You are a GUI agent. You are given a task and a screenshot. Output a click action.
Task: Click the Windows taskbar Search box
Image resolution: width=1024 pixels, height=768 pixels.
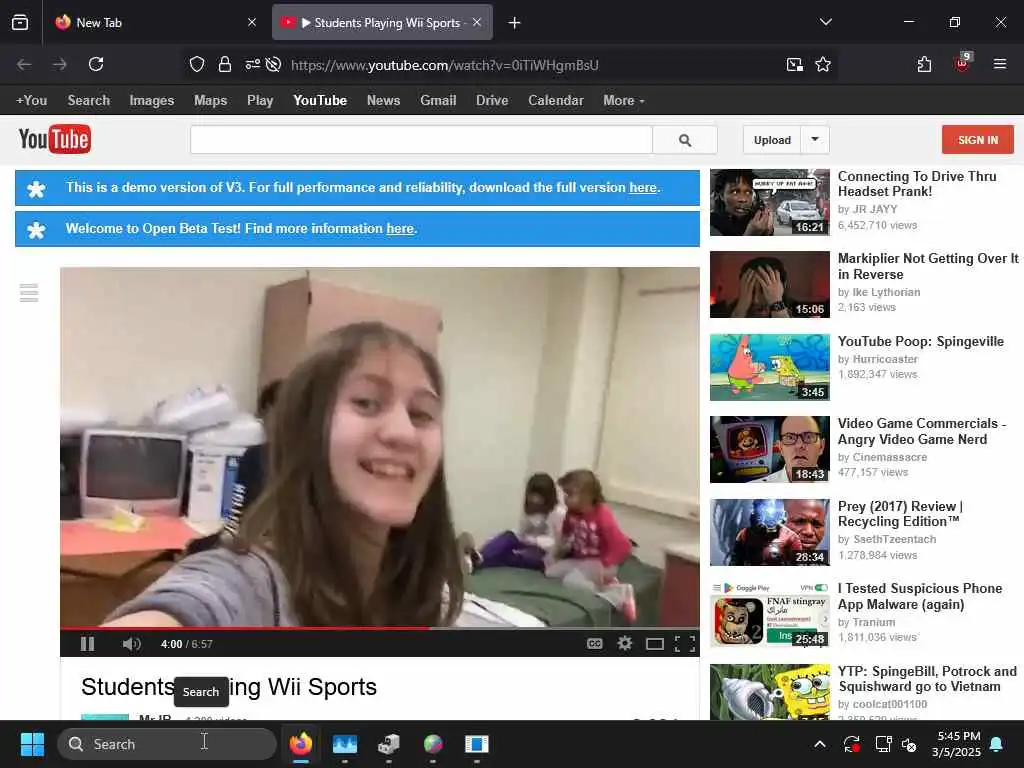[167, 744]
